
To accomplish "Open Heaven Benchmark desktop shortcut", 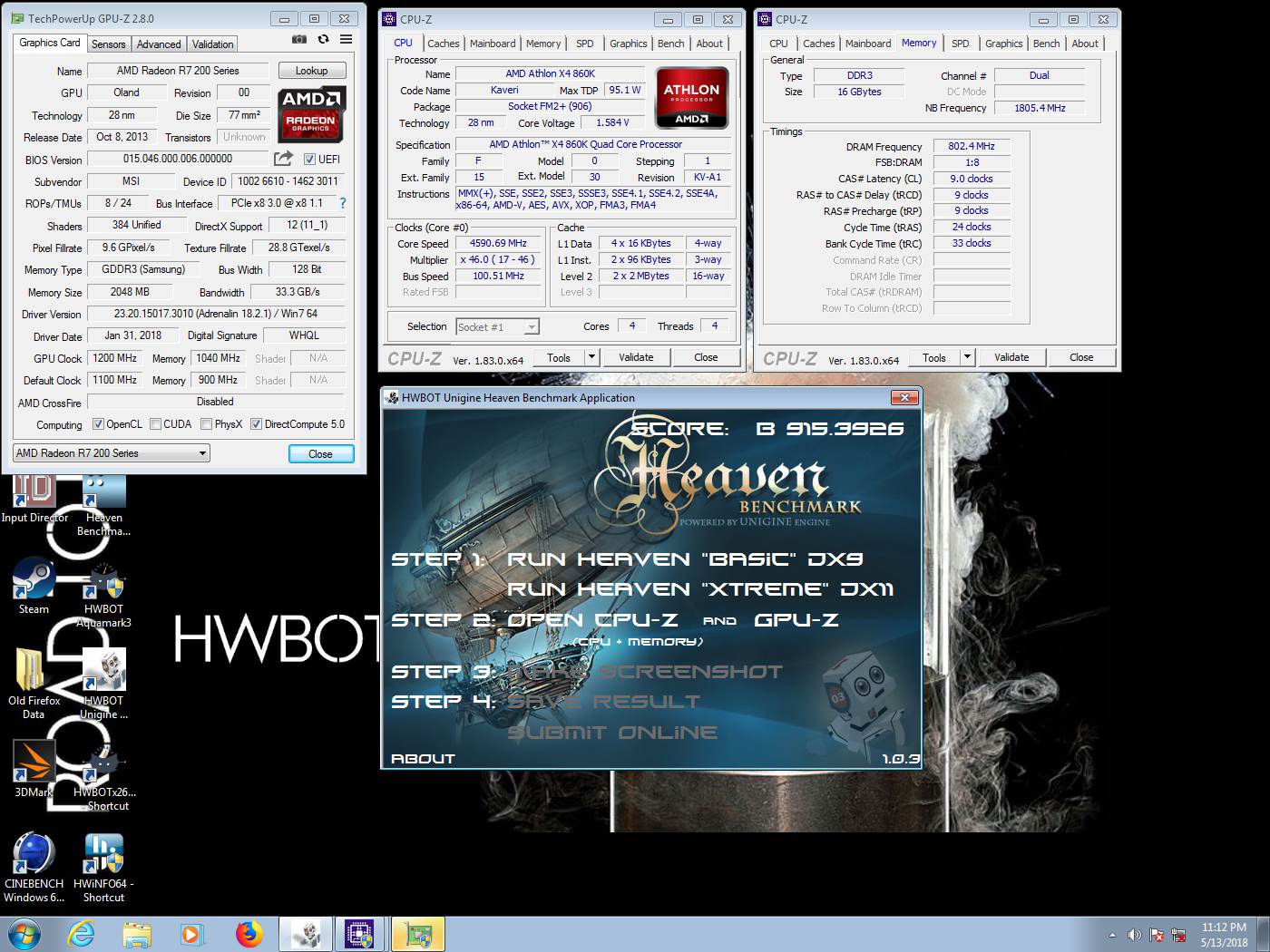I will pyautogui.click(x=103, y=504).
